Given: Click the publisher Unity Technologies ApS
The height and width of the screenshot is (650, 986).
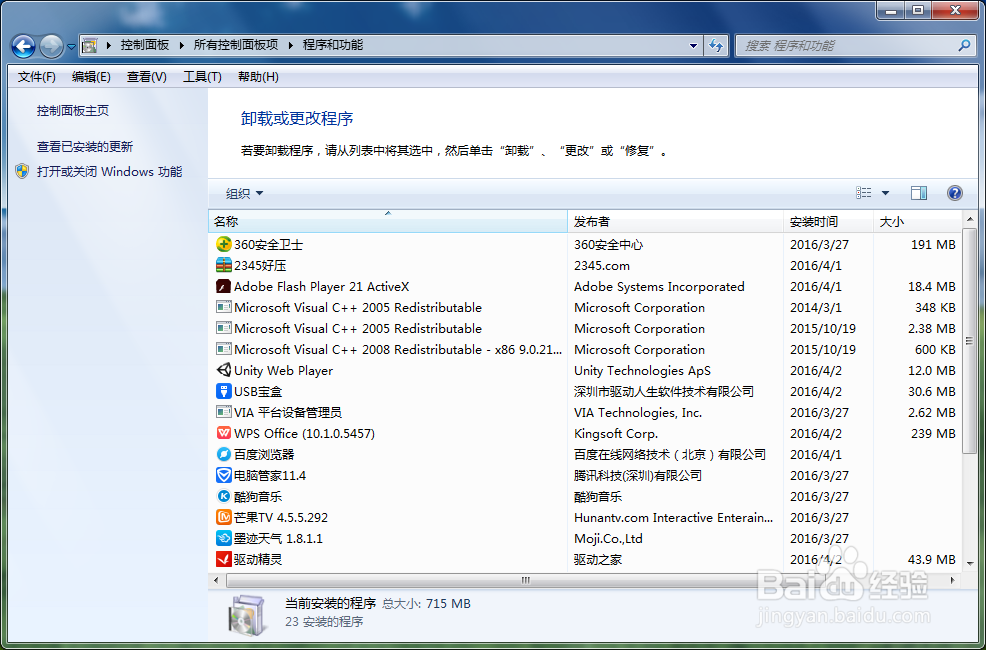Looking at the screenshot, I should coord(642,371).
